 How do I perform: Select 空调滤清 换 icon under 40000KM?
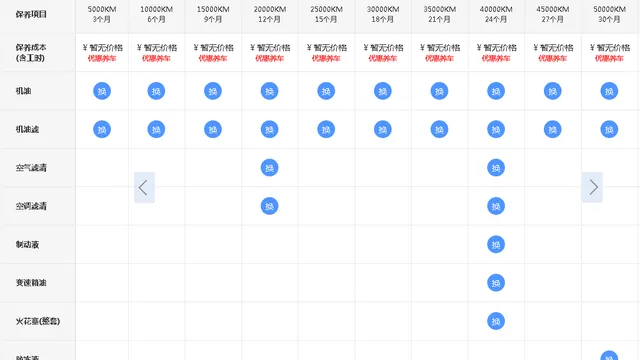pos(496,206)
